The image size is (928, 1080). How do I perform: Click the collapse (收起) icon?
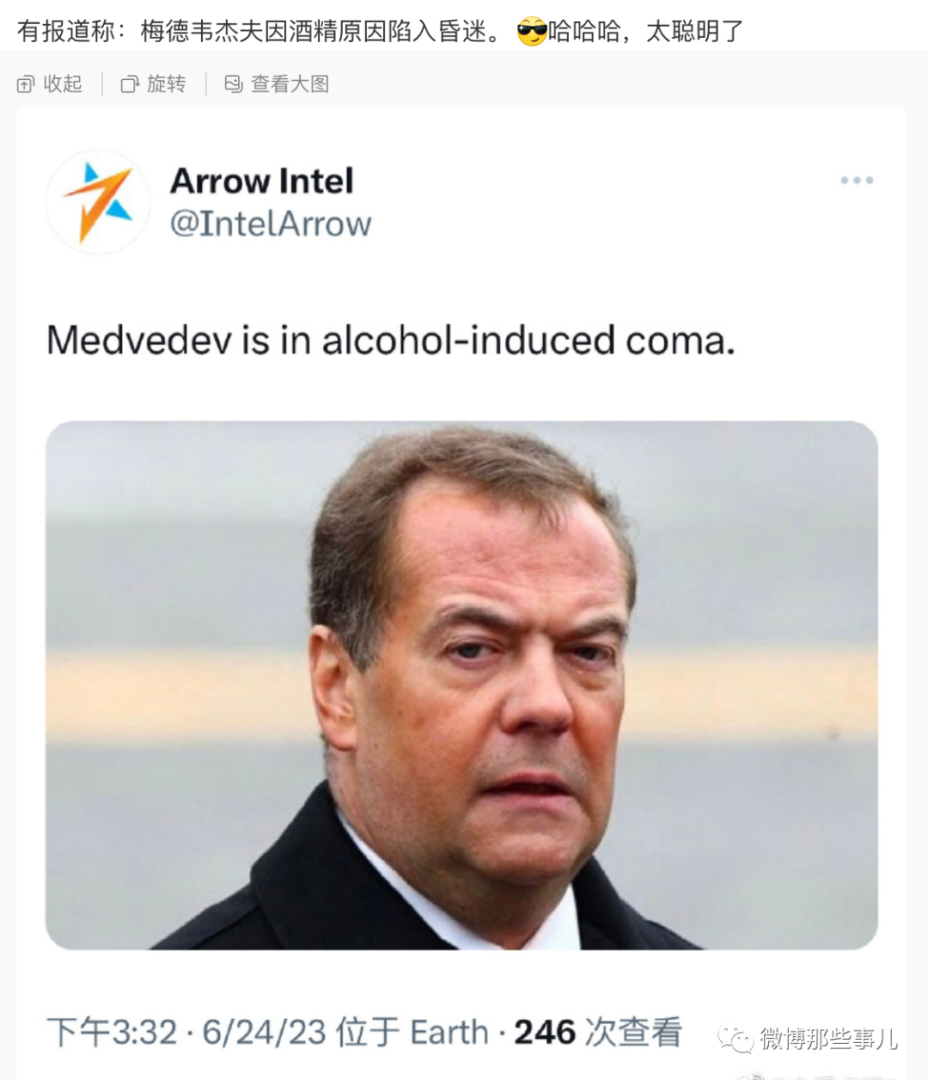(27, 84)
